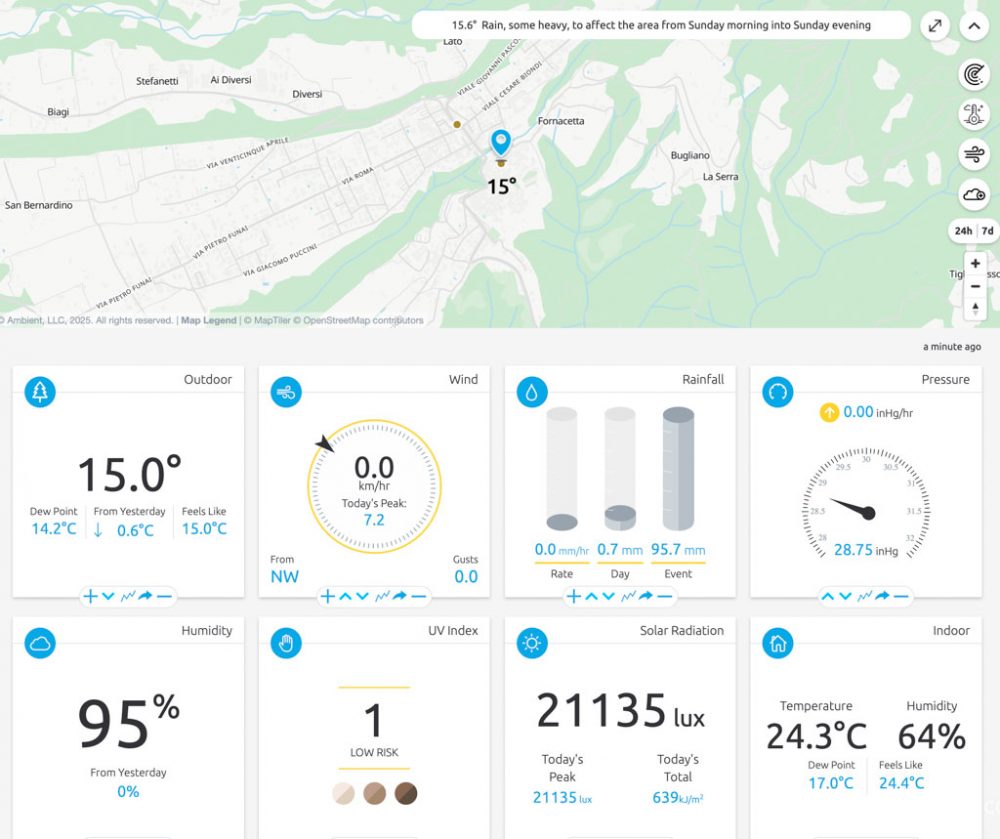This screenshot has width=1000, height=839.
Task: Collapse the Pressure tile upward
Action: tap(828, 595)
